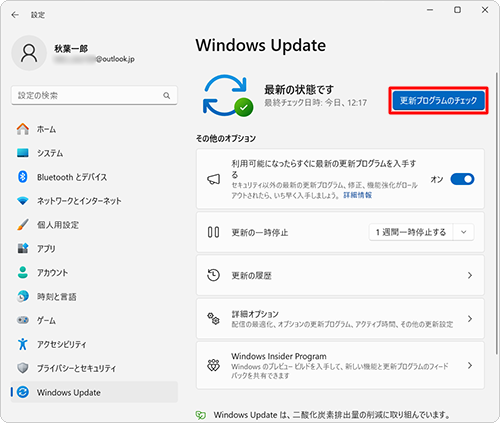This screenshot has height=423, width=500.
Task: Click the @outlook.jp email text
Action: [x=115, y=59]
